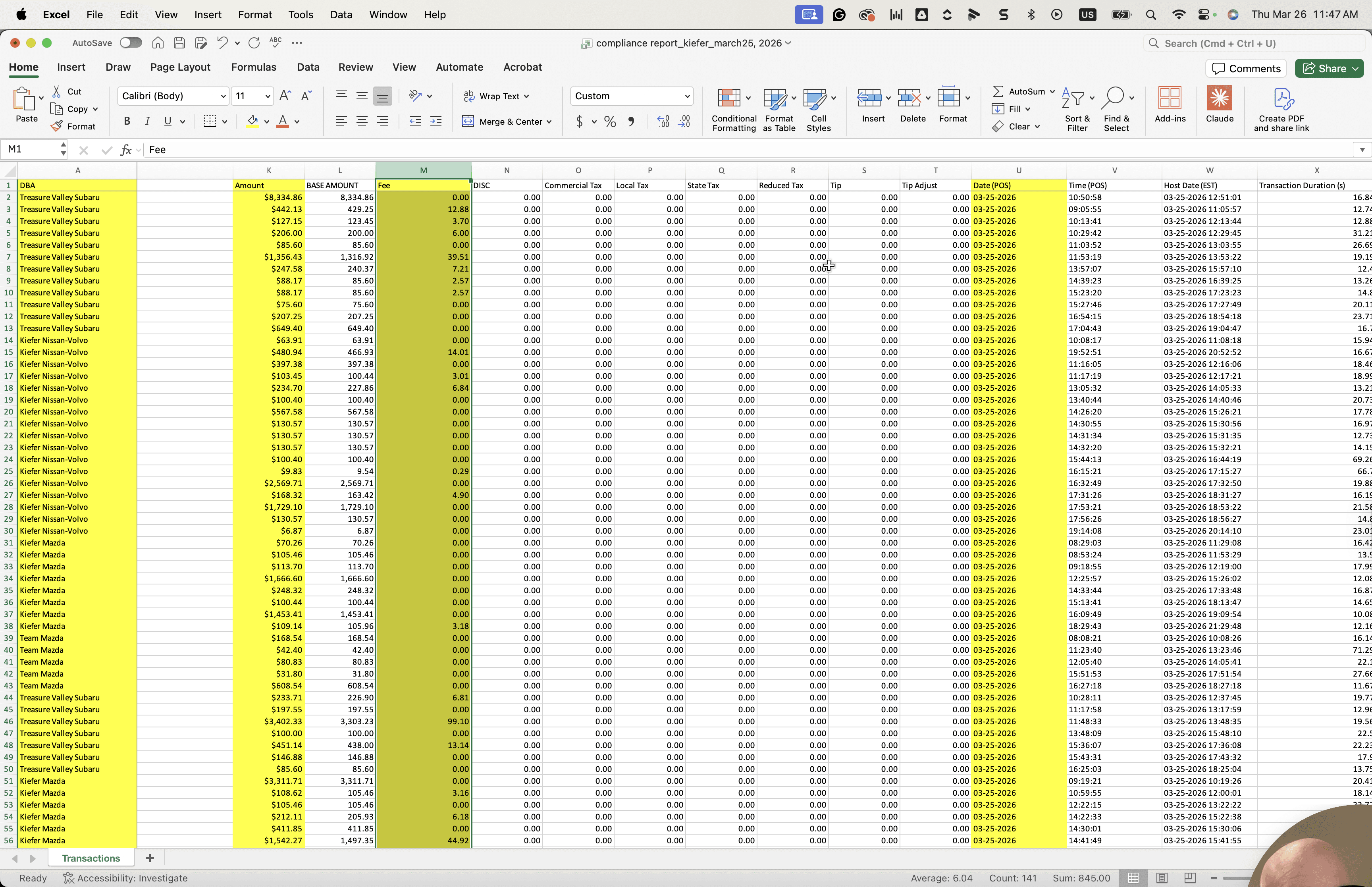Click the Insert Function fx icon
The image size is (1372, 887).
126,150
